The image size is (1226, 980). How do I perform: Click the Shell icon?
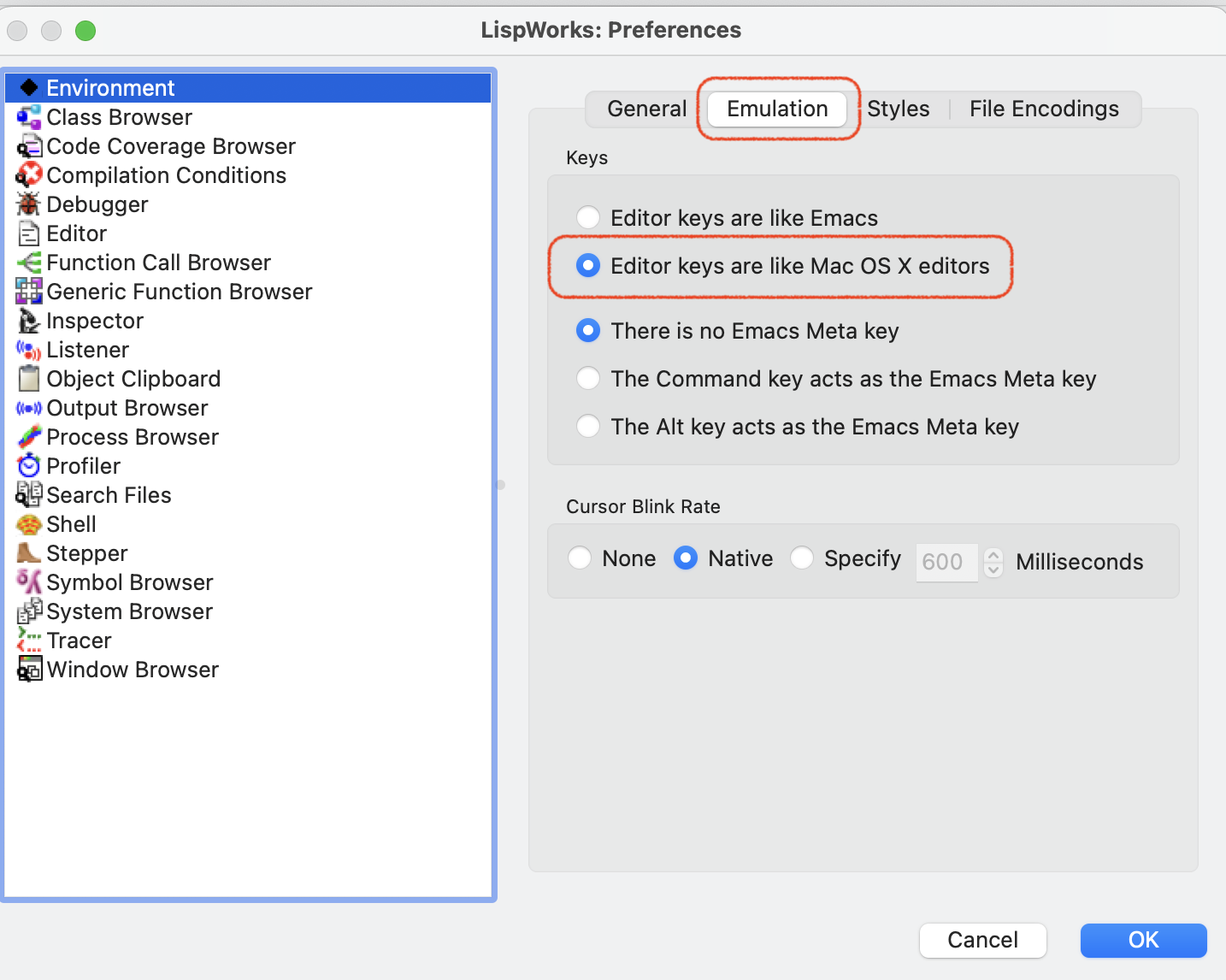point(29,524)
